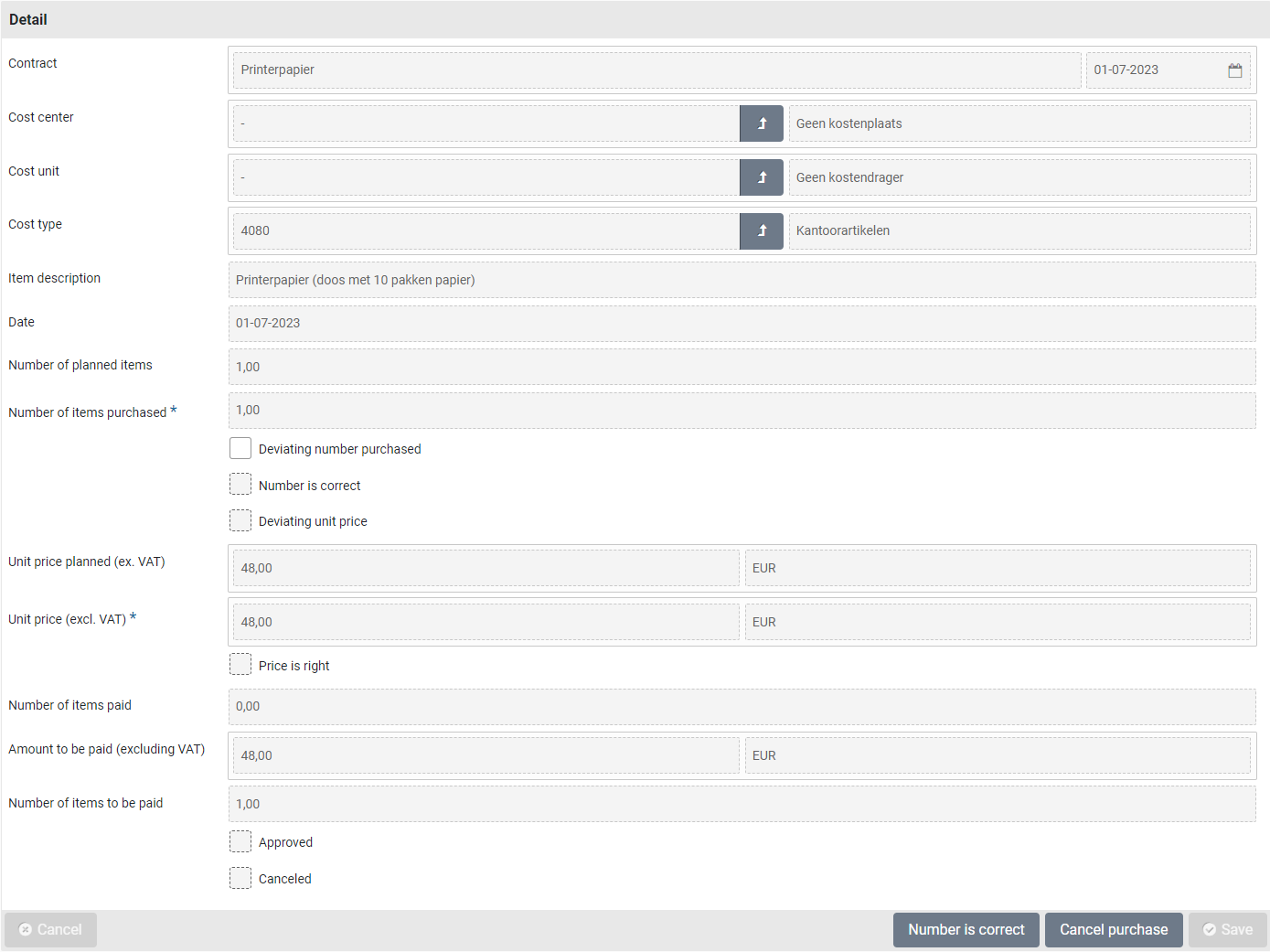Check the Number is correct checkbox

(x=240, y=485)
